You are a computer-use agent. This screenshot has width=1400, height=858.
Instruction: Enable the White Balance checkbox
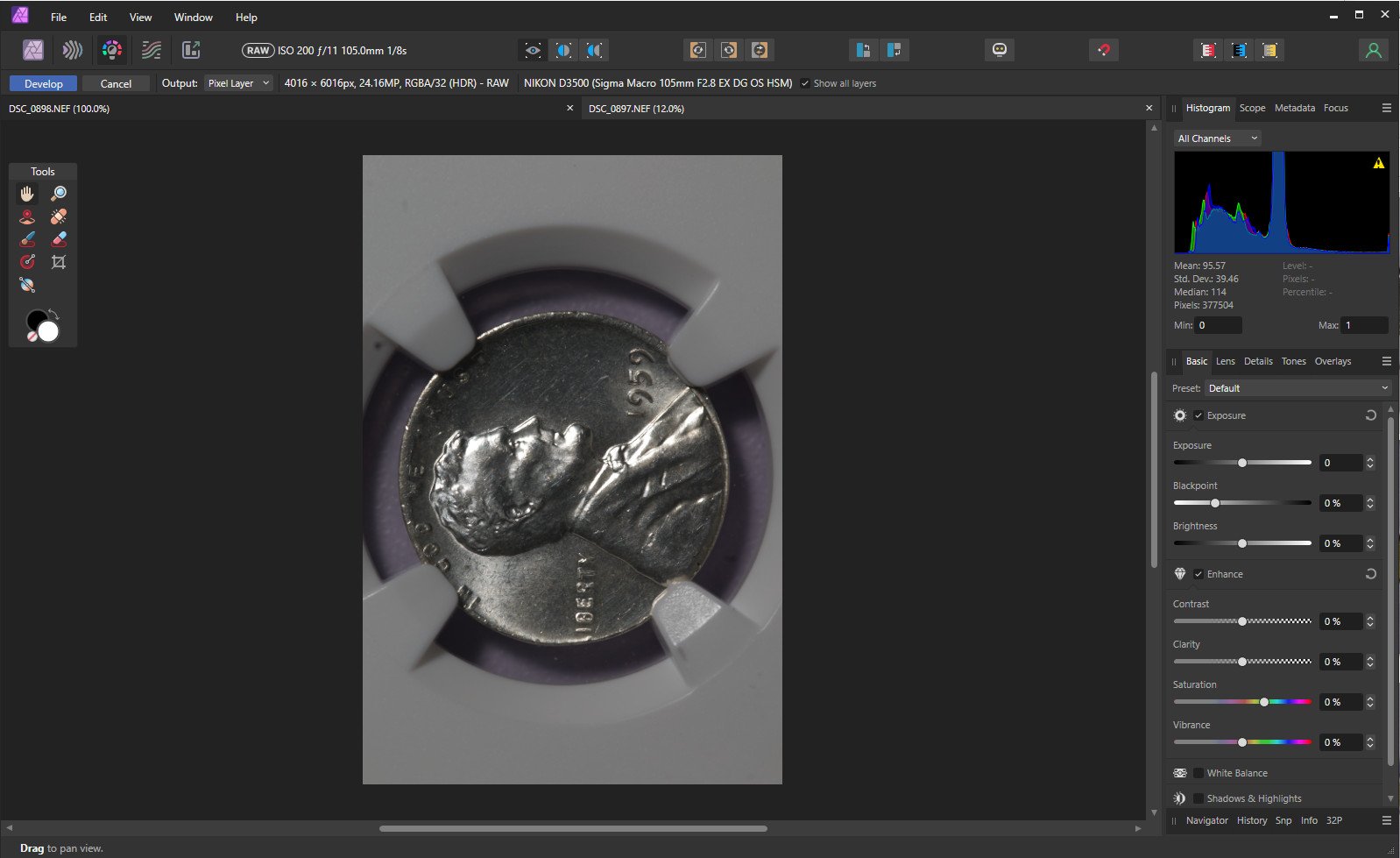(1198, 773)
